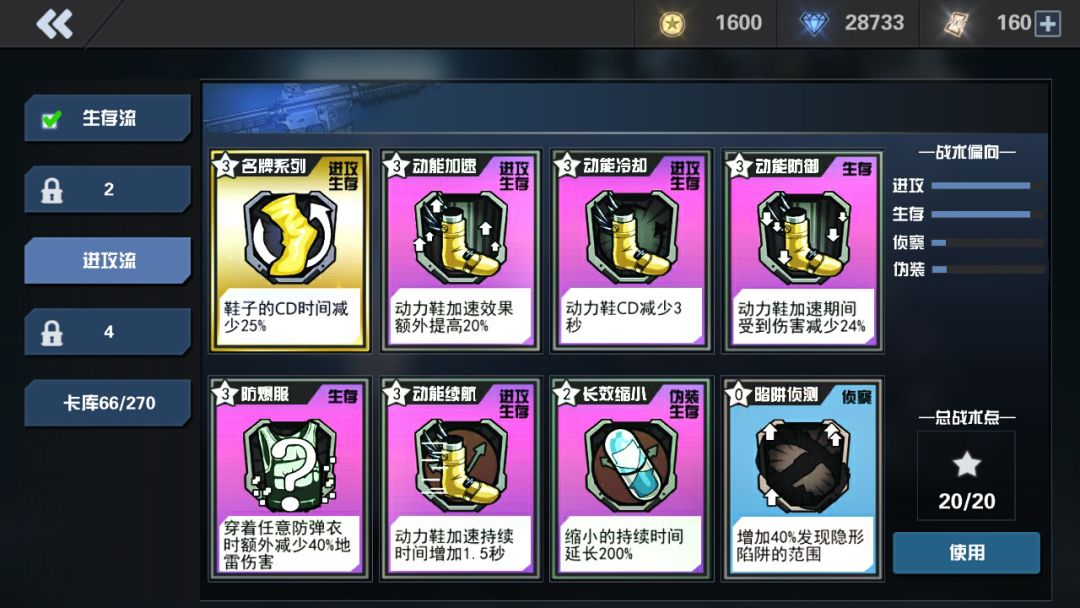This screenshot has width=1080, height=608.
Task: Switch to the 进攻流 tab
Action: coord(107,260)
